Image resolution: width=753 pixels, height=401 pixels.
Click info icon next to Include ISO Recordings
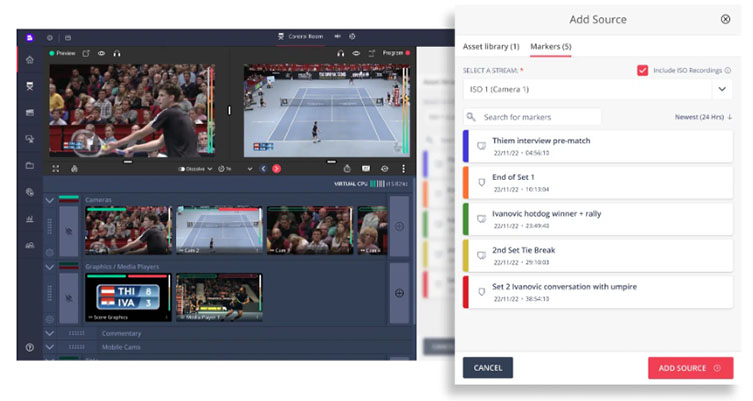point(728,71)
